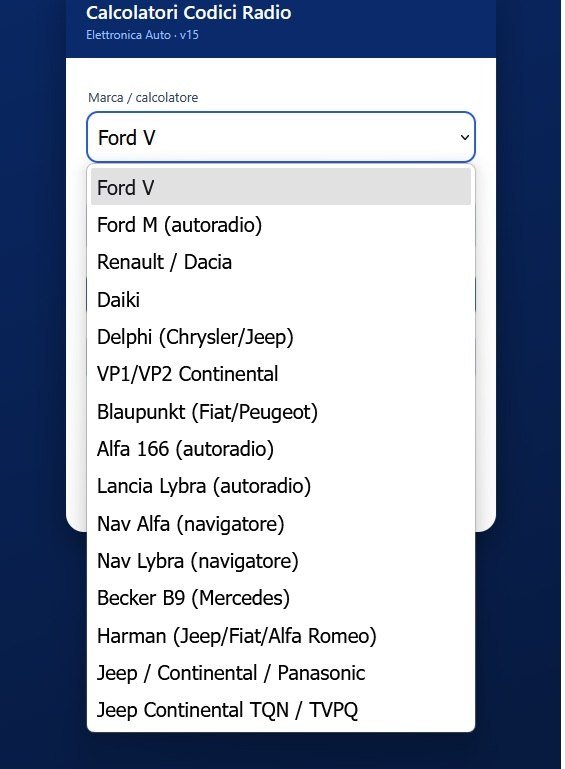The height and width of the screenshot is (769, 565).
Task: Choose Becker B9 (Mercedes) entry
Action: [281, 598]
